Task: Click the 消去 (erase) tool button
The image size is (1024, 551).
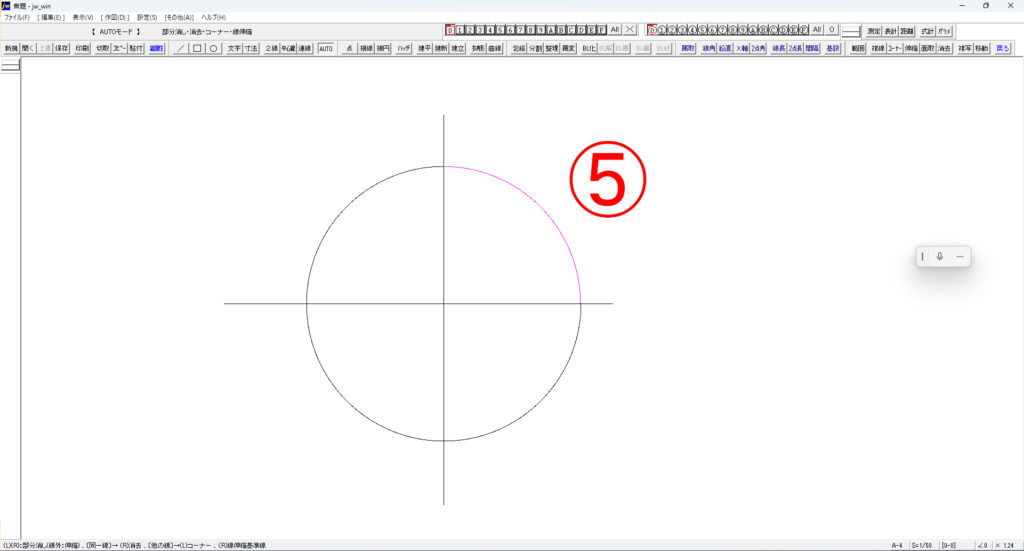Action: tap(944, 48)
